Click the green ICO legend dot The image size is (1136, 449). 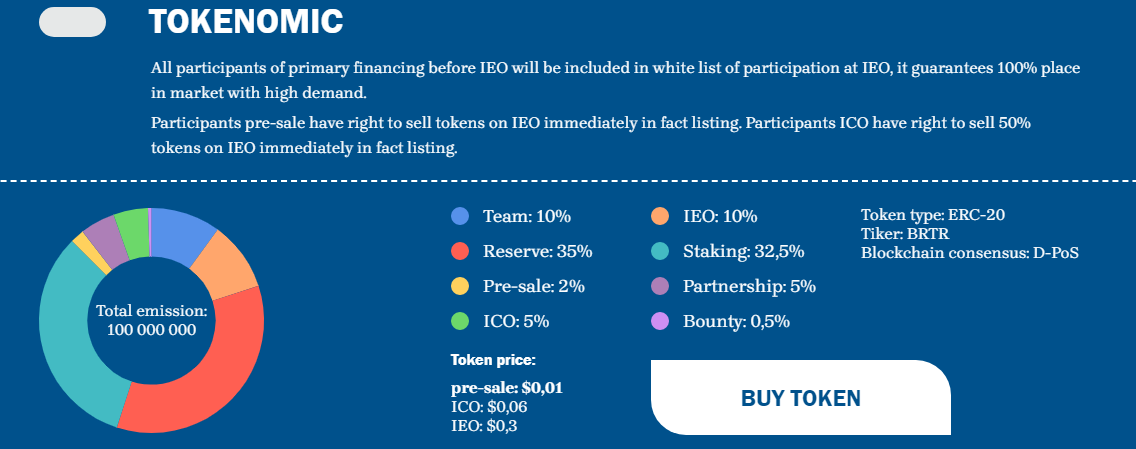coord(460,321)
